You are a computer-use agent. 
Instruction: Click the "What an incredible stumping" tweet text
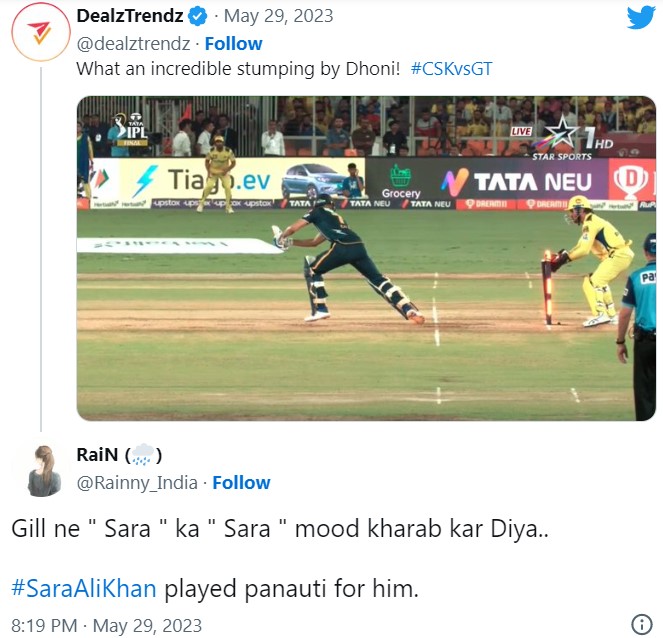(238, 69)
